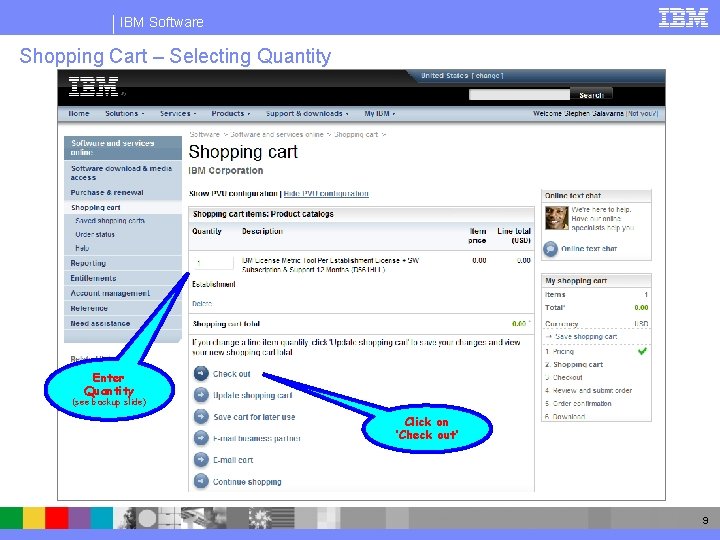Click the Quantity column header

207,231
